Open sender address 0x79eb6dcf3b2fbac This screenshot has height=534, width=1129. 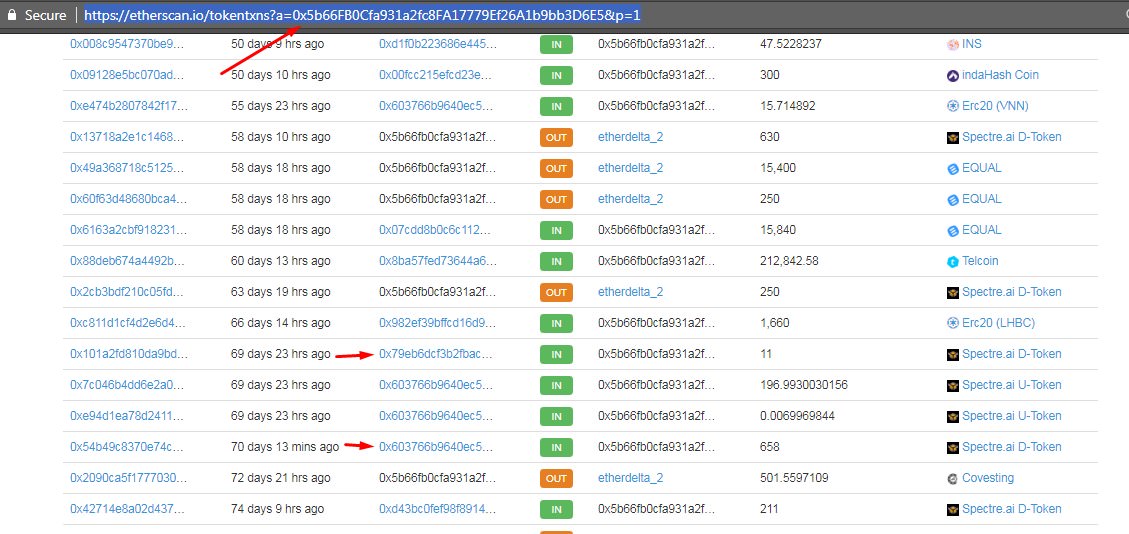click(436, 354)
